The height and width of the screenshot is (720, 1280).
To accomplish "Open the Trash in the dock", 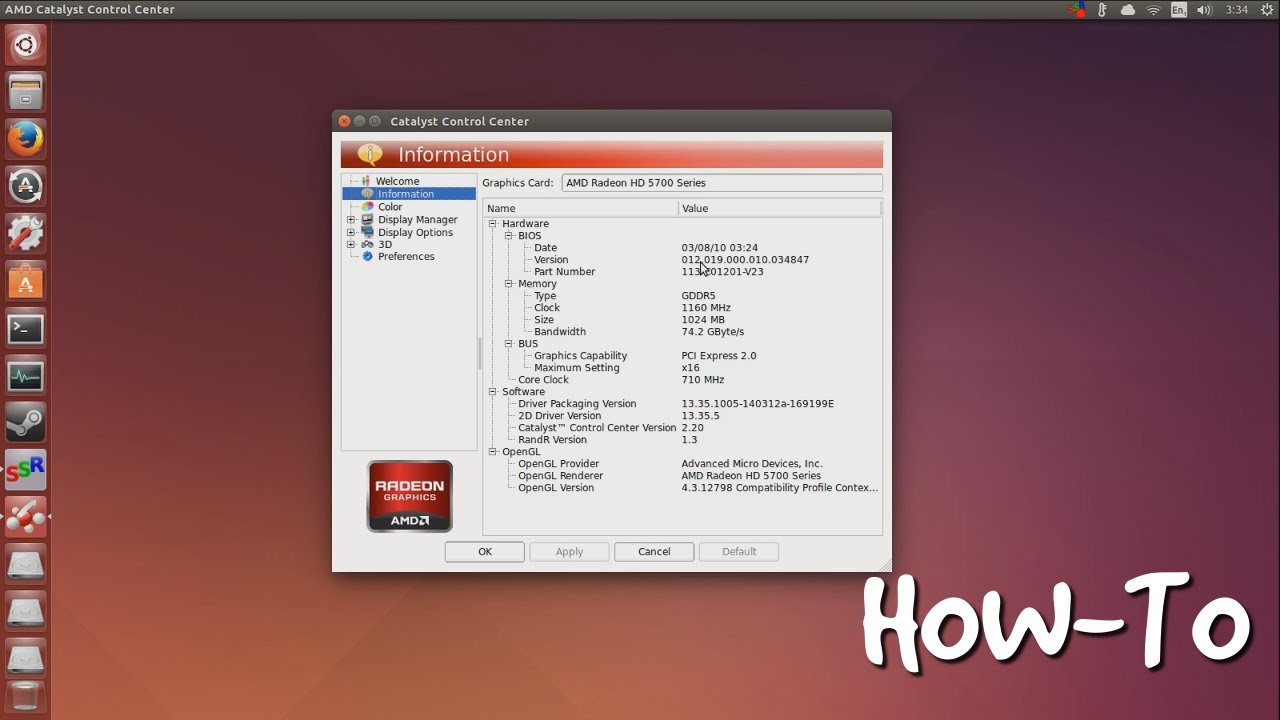I will (25, 698).
